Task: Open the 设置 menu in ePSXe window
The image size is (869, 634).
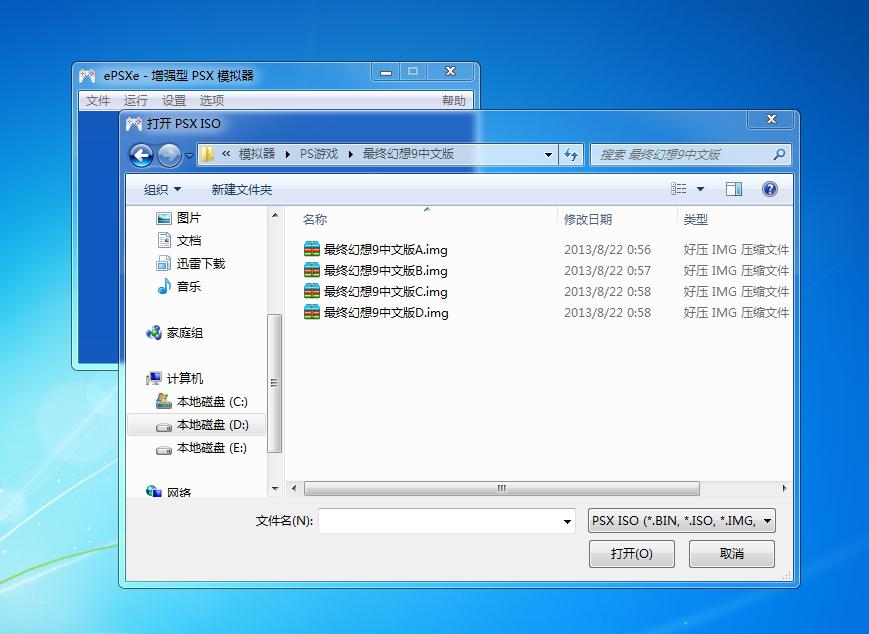Action: tap(173, 100)
